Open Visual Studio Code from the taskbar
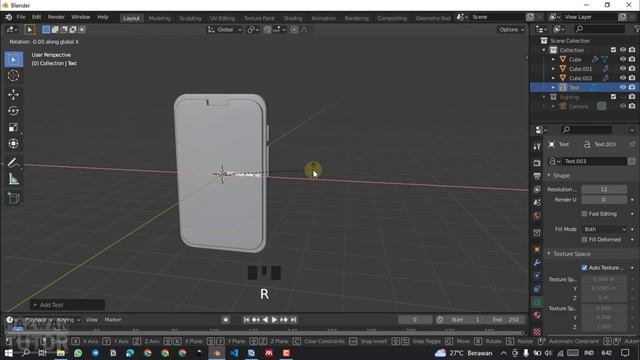The width and height of the screenshot is (640, 360). (234, 353)
